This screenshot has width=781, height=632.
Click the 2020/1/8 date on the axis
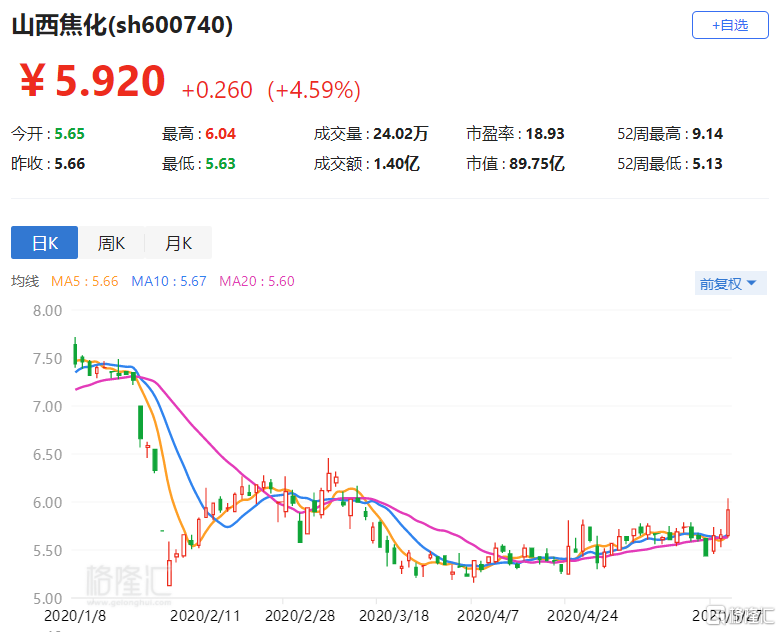coord(75,616)
